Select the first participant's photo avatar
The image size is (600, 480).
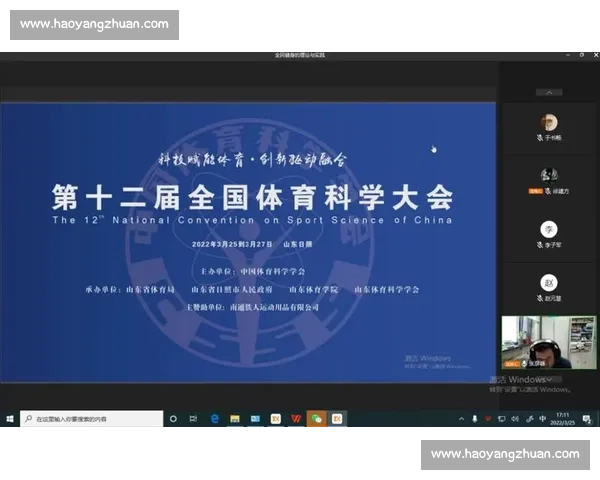click(549, 122)
